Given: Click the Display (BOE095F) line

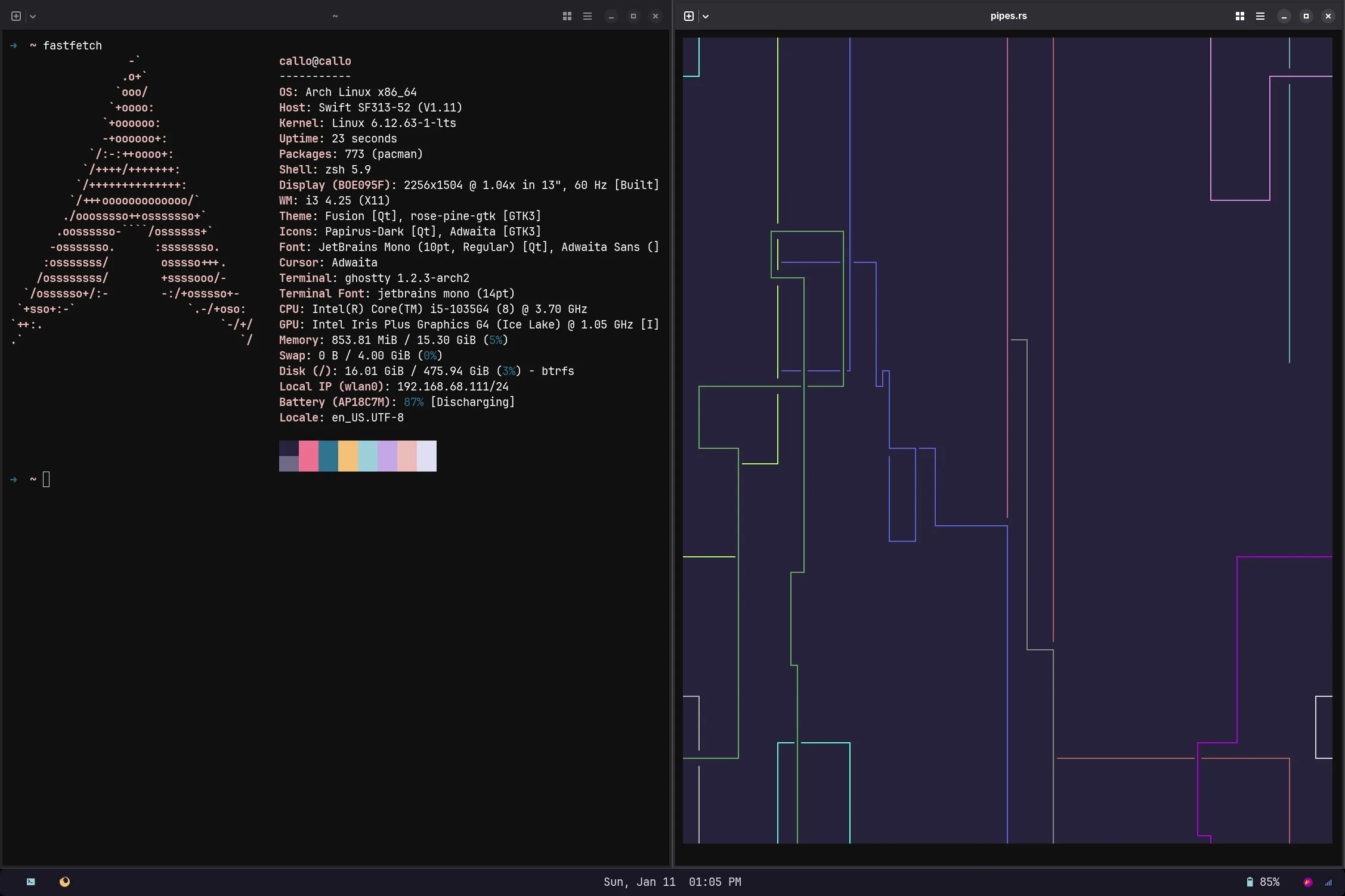Looking at the screenshot, I should (x=469, y=185).
